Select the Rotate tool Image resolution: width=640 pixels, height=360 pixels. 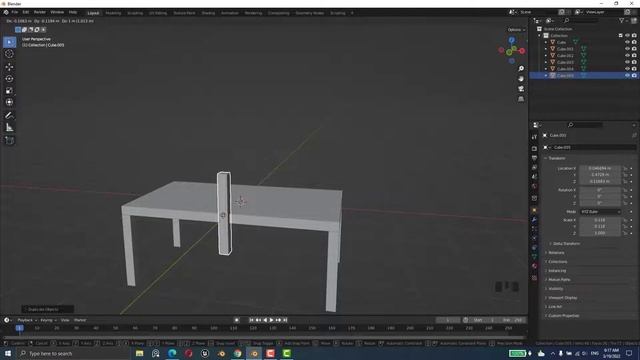tap(9, 79)
